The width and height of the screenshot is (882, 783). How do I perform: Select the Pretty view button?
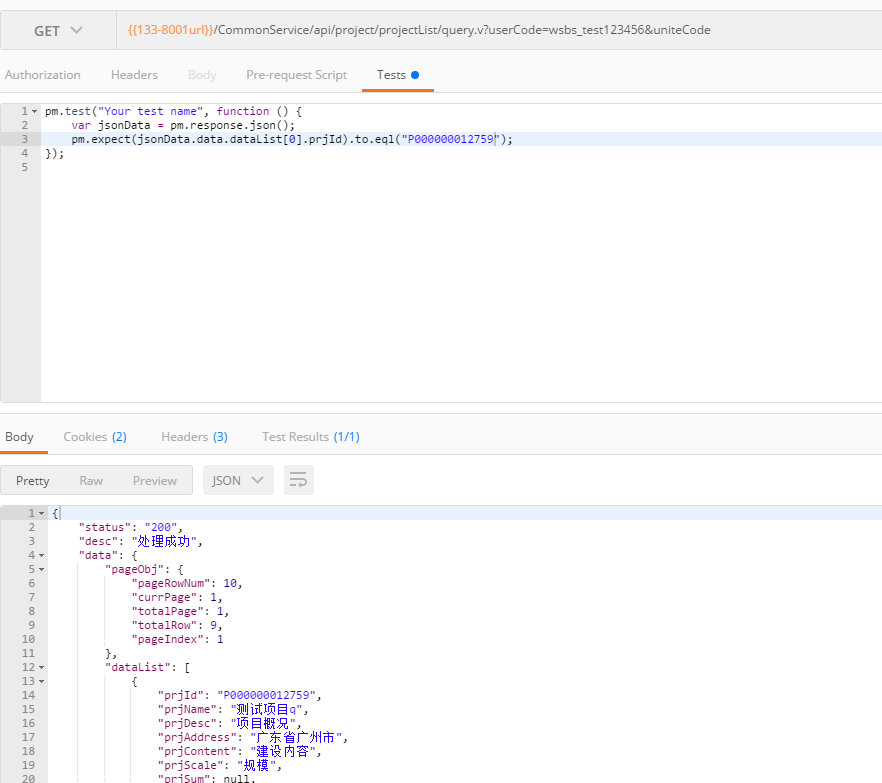click(x=33, y=480)
